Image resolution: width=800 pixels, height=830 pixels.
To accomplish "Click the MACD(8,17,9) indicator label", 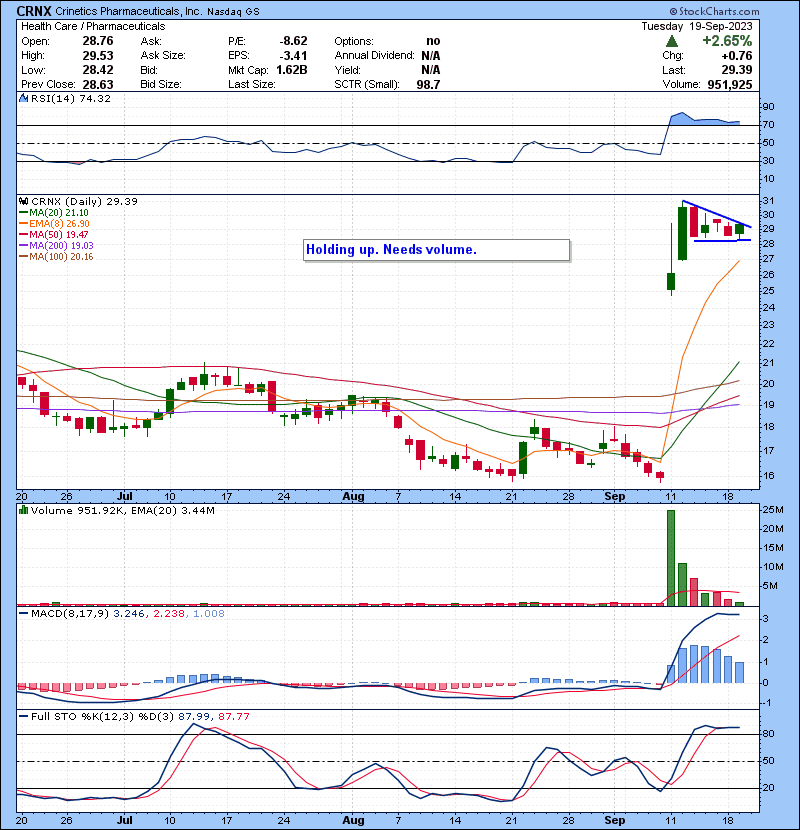I will pos(71,614).
